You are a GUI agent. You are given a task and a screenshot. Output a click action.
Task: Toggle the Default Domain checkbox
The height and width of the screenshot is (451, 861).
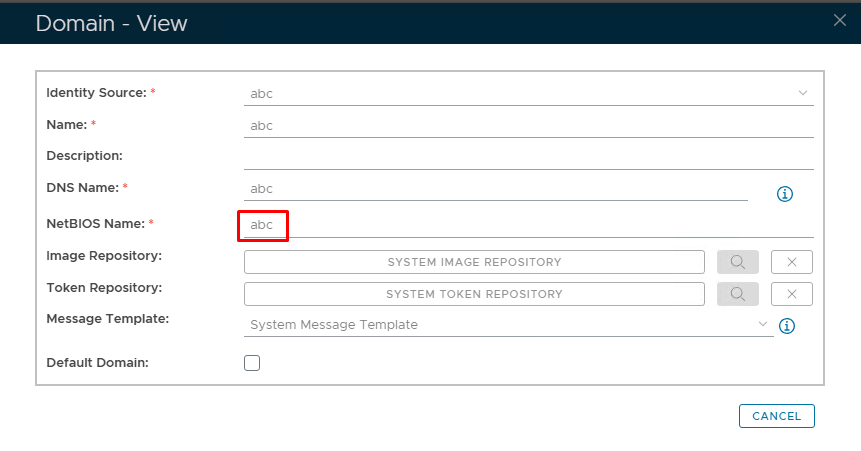click(252, 363)
